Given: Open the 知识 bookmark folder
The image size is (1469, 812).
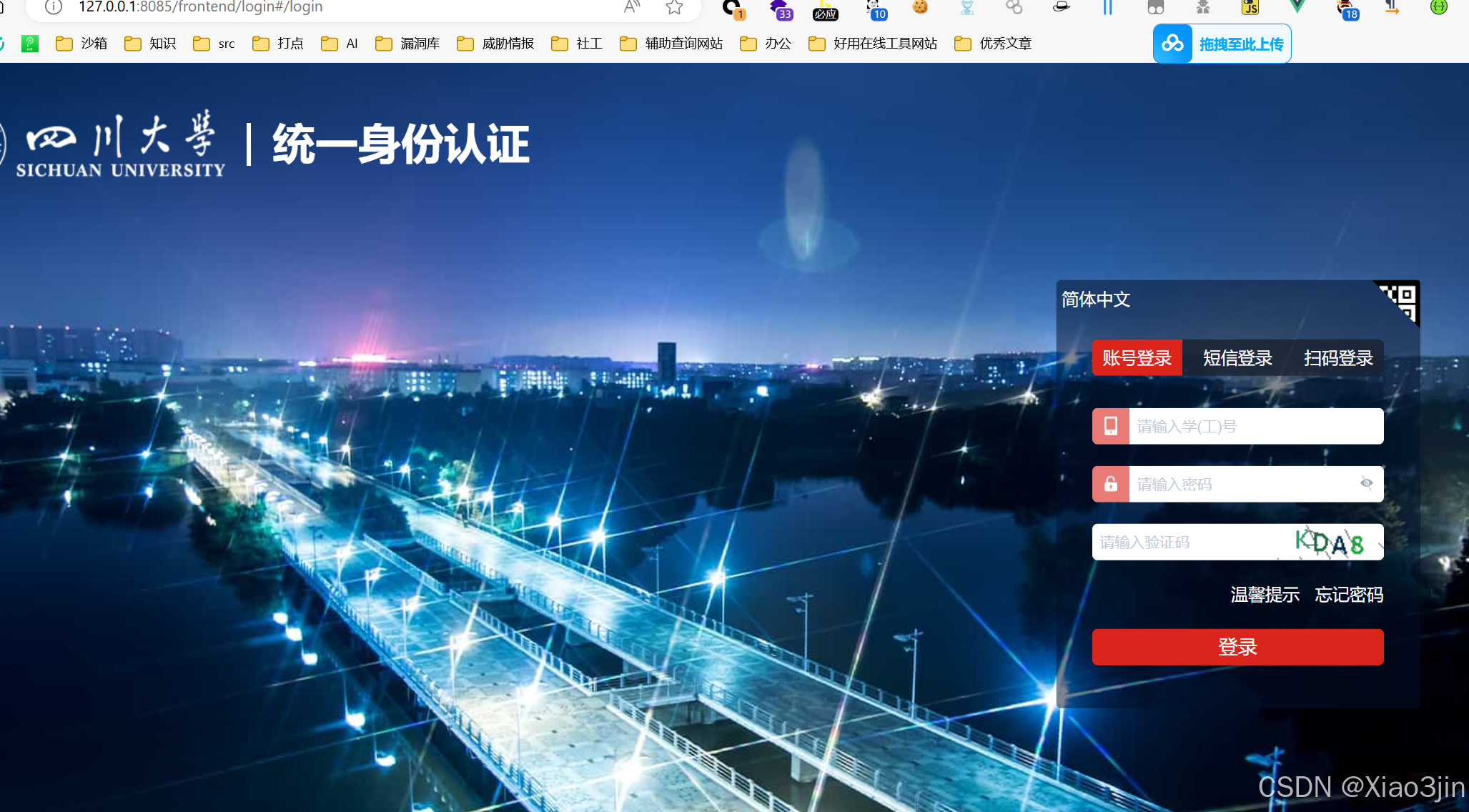Looking at the screenshot, I should 150,44.
